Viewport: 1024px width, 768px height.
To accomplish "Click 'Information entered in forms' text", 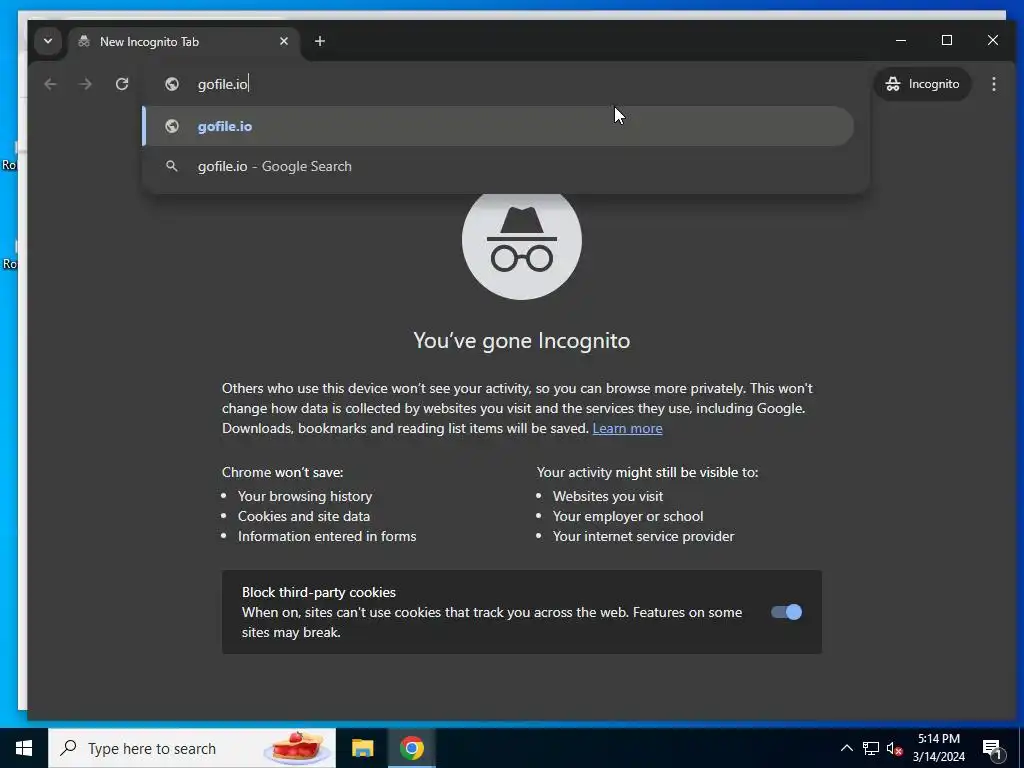I will click(327, 536).
